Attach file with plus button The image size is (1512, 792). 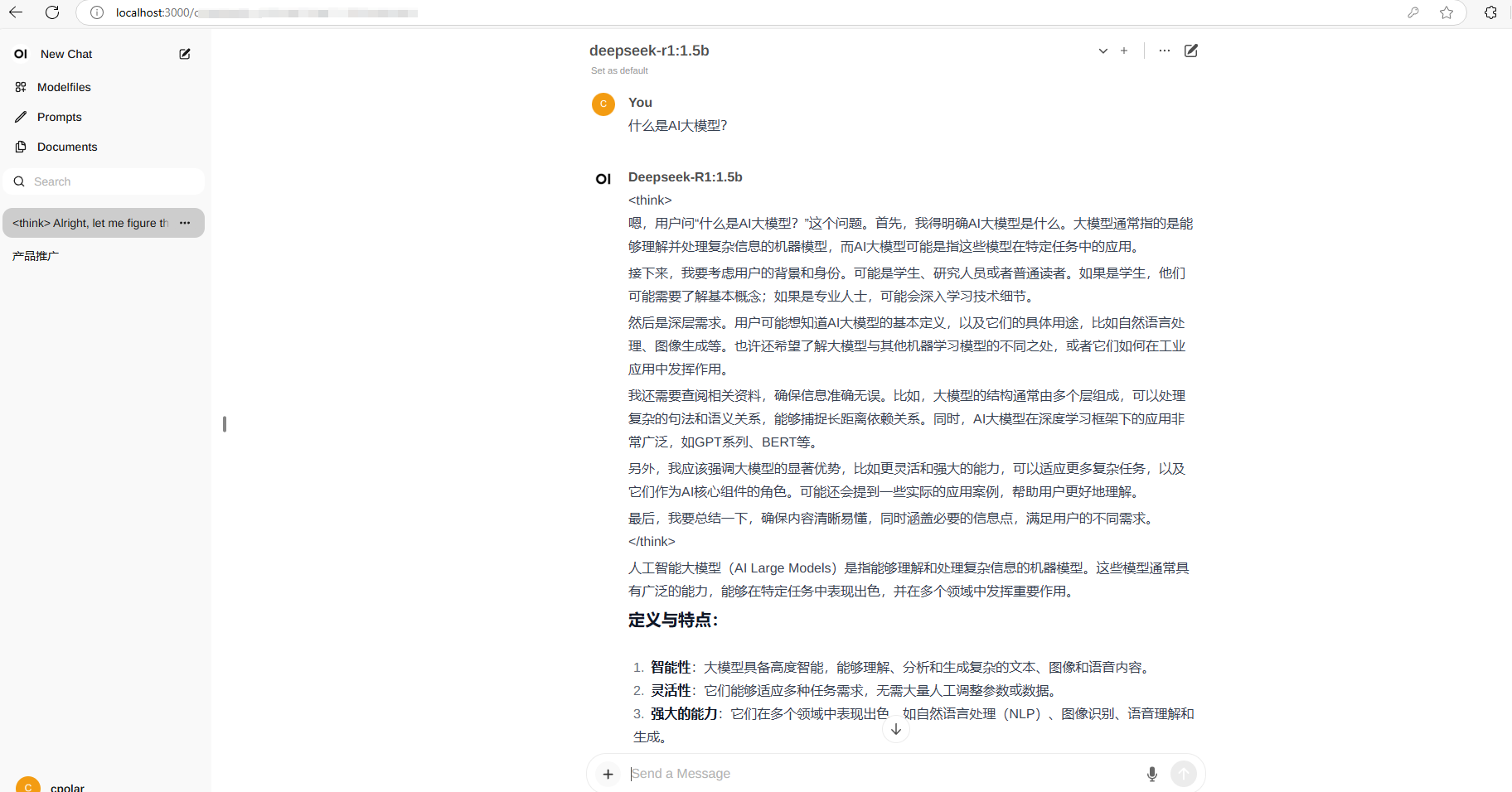click(608, 774)
